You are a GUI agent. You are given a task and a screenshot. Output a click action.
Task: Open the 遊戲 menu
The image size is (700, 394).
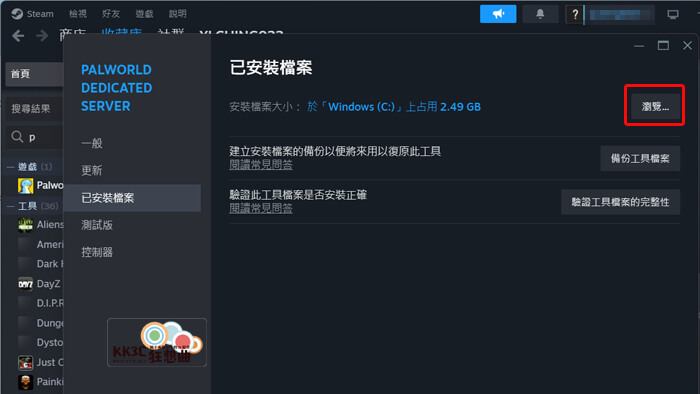144,14
